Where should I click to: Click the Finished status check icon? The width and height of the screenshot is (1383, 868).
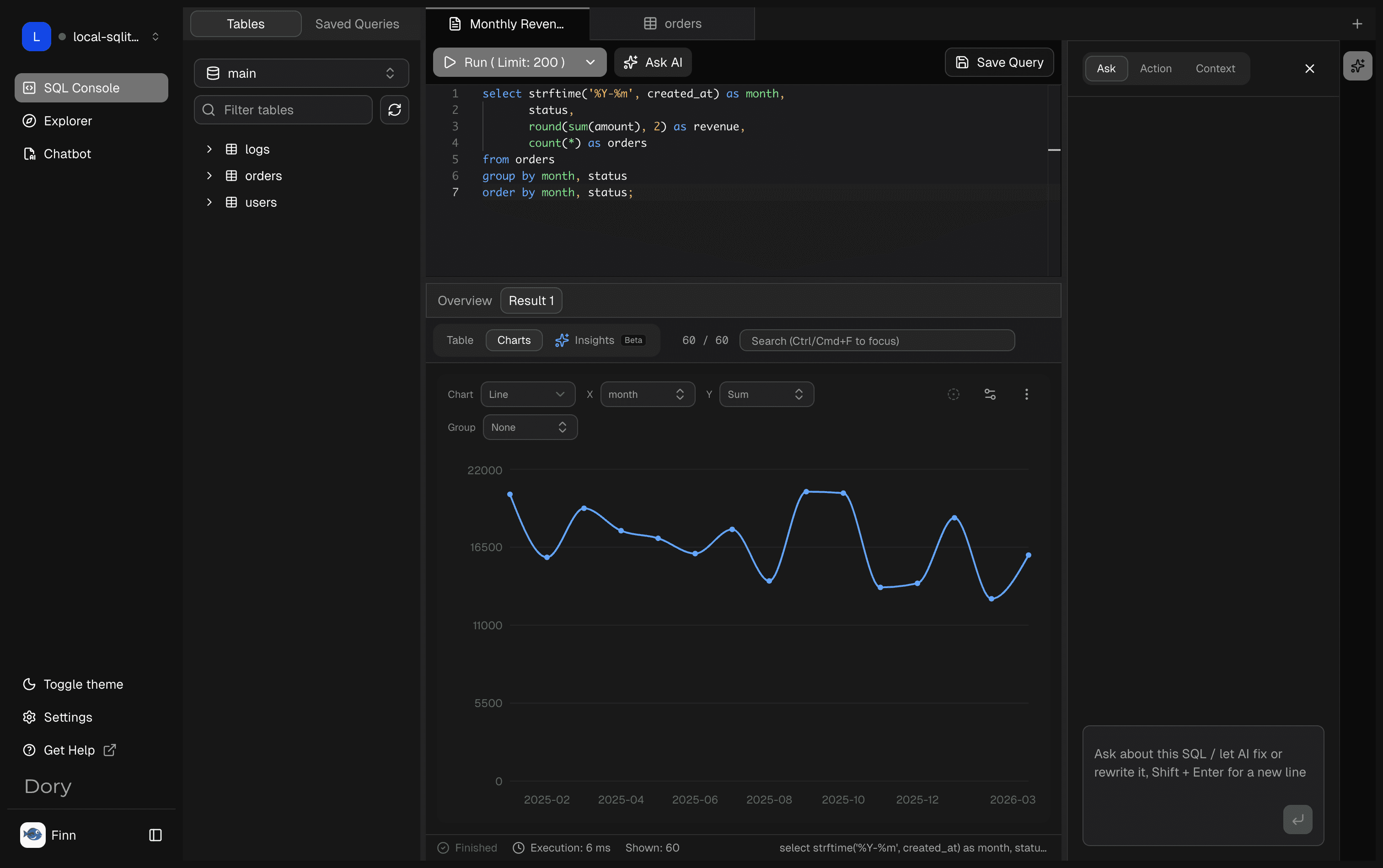(x=443, y=848)
